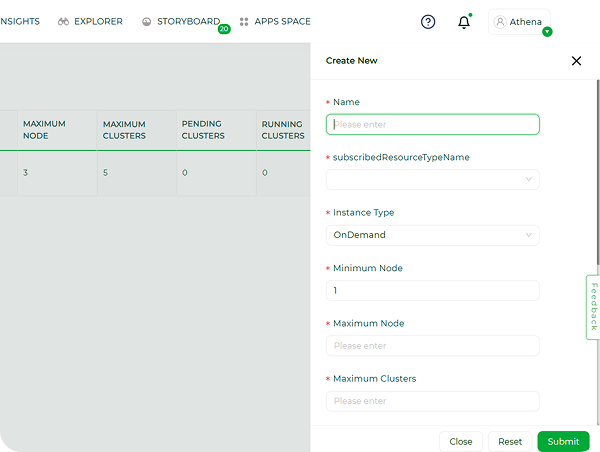Focus the Name input field
This screenshot has width=600, height=452.
(x=433, y=124)
